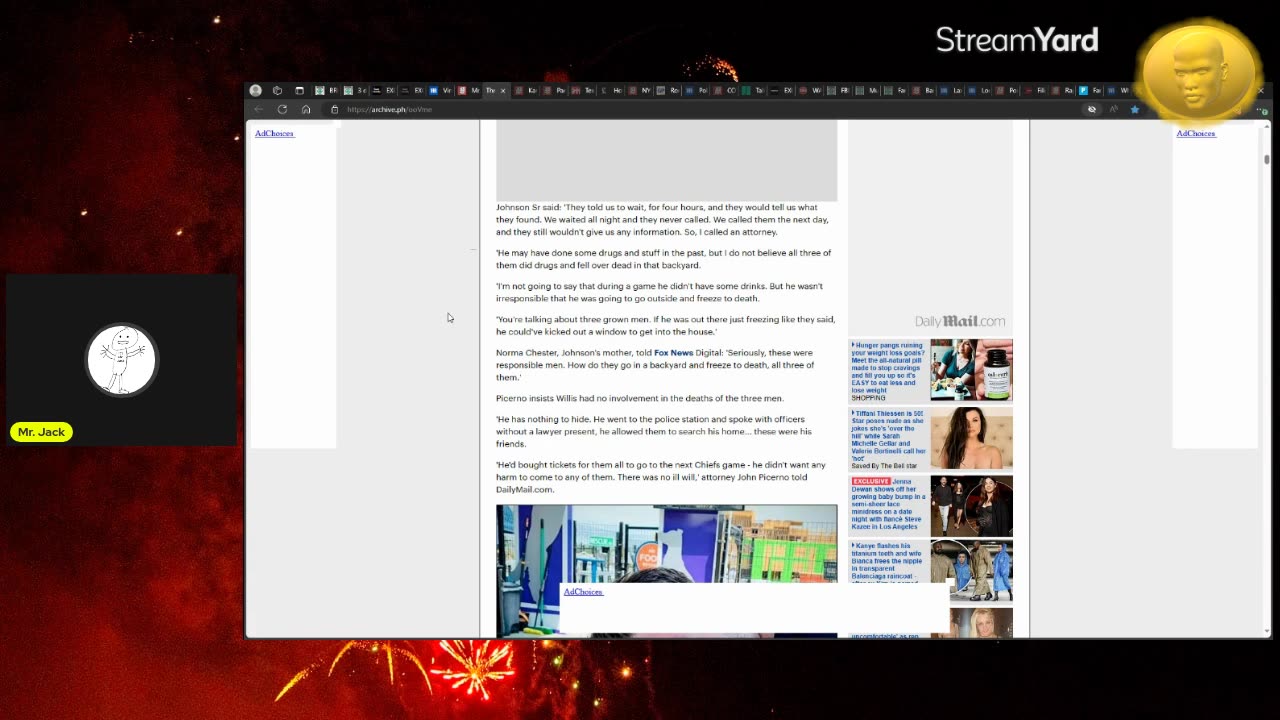Switch to the '3 c' browser tab
Viewport: 1280px width, 720px height.
[x=355, y=90]
